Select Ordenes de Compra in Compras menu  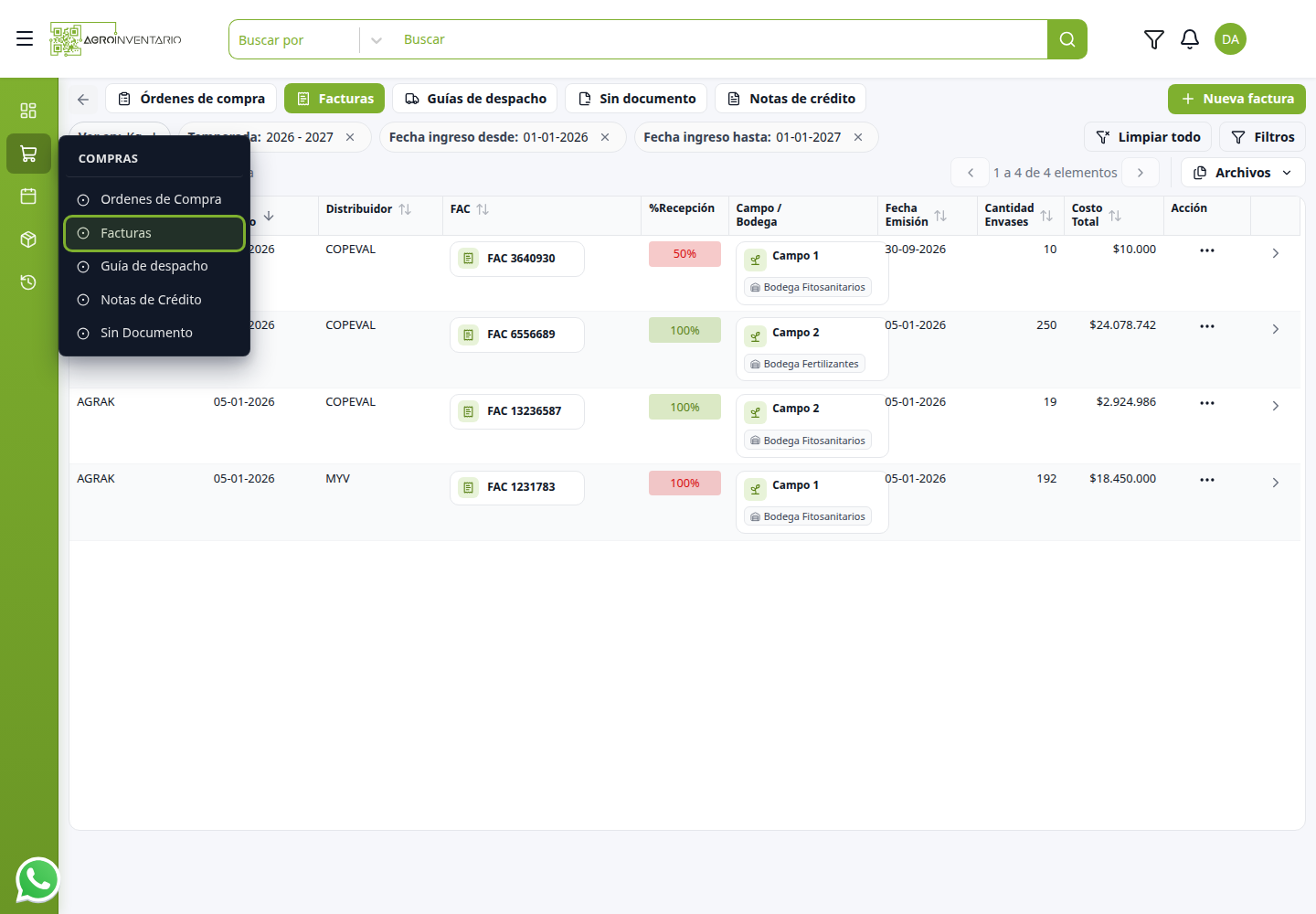click(154, 199)
